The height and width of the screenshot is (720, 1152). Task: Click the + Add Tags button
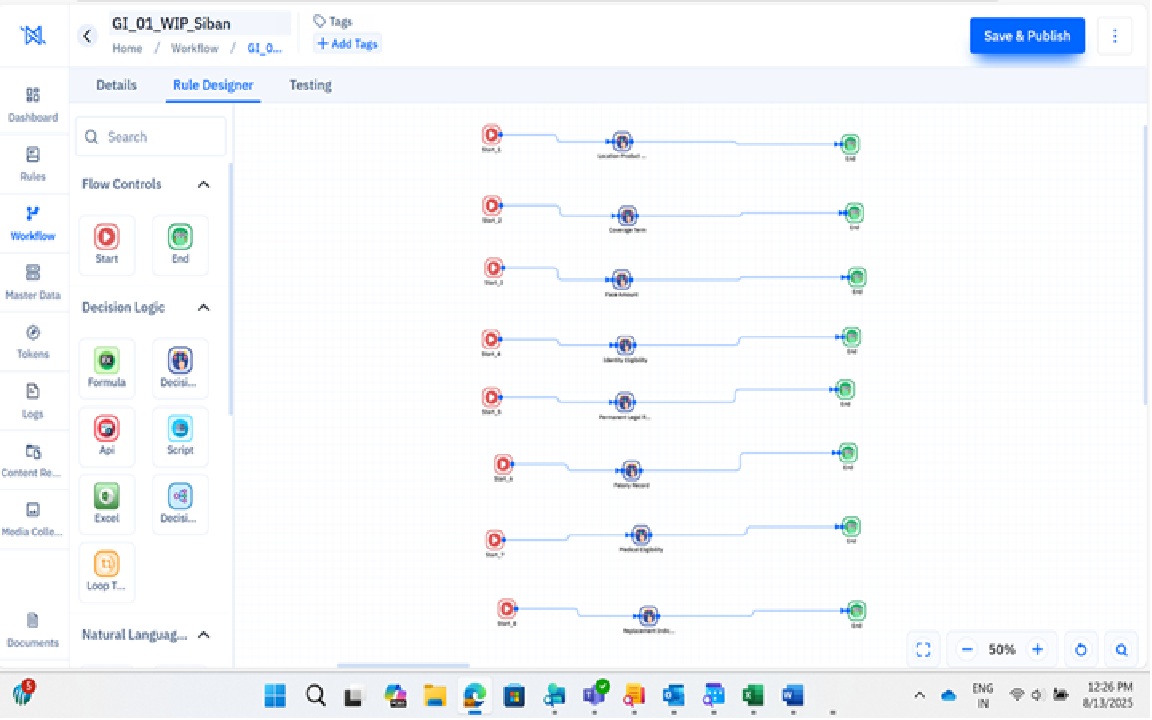pos(348,44)
